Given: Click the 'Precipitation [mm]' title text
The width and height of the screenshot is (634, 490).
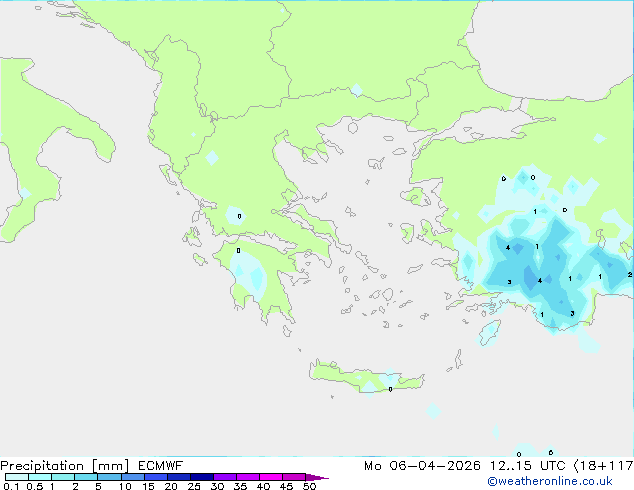Looking at the screenshot, I should tap(64, 466).
